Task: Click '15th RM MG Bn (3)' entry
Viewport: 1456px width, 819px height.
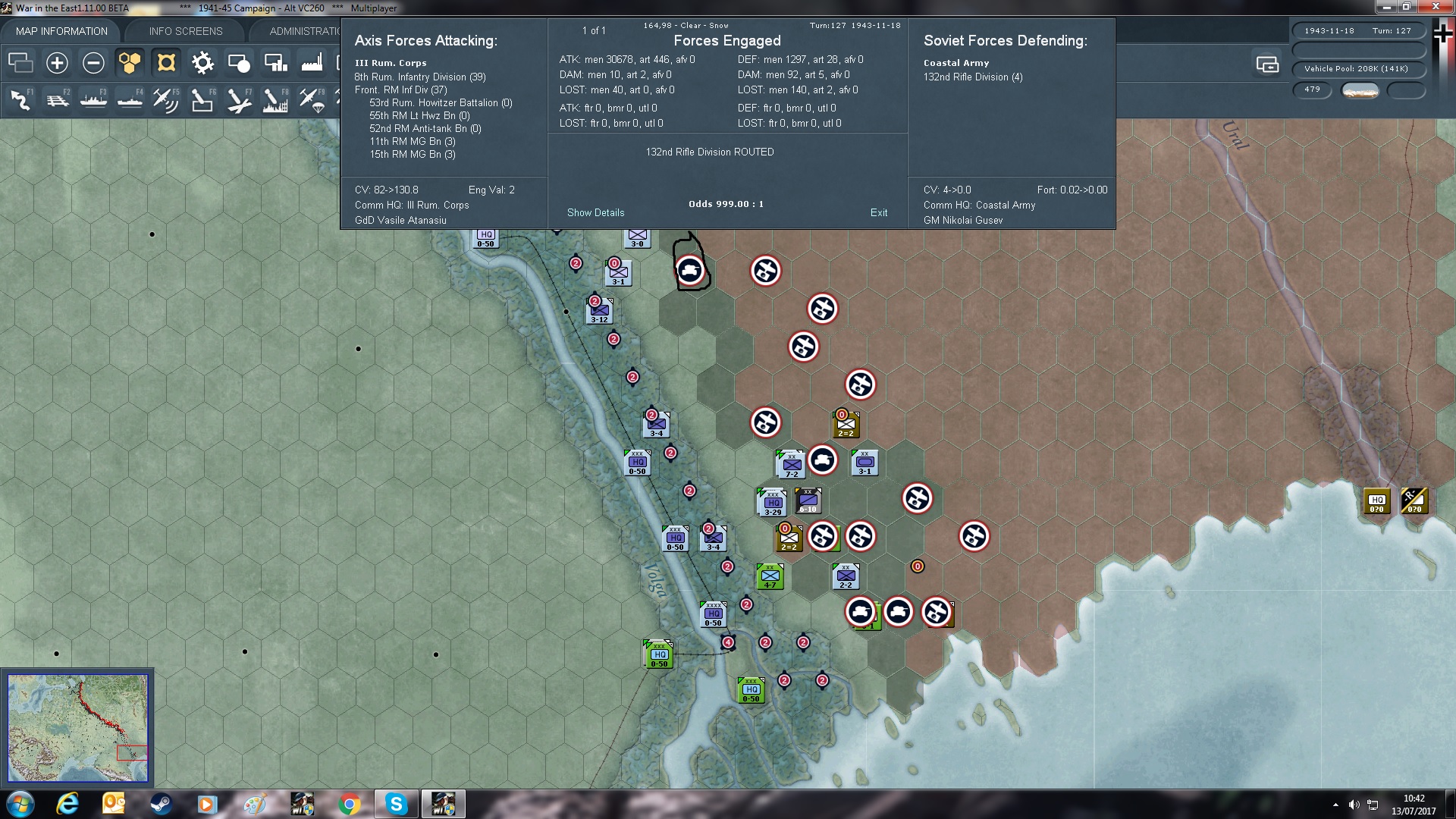Action: coord(413,154)
